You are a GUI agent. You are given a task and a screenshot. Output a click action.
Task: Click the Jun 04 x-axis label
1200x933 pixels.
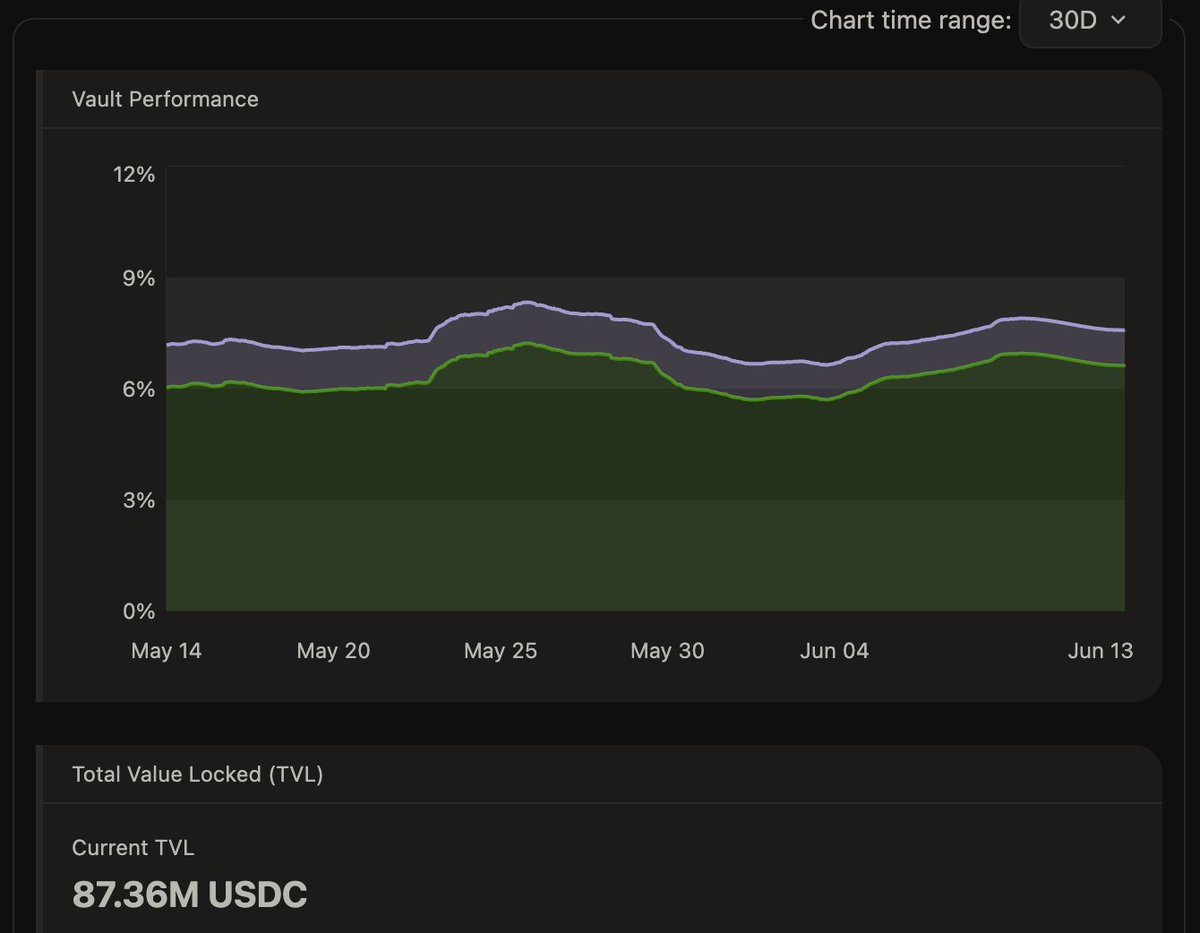click(x=834, y=651)
